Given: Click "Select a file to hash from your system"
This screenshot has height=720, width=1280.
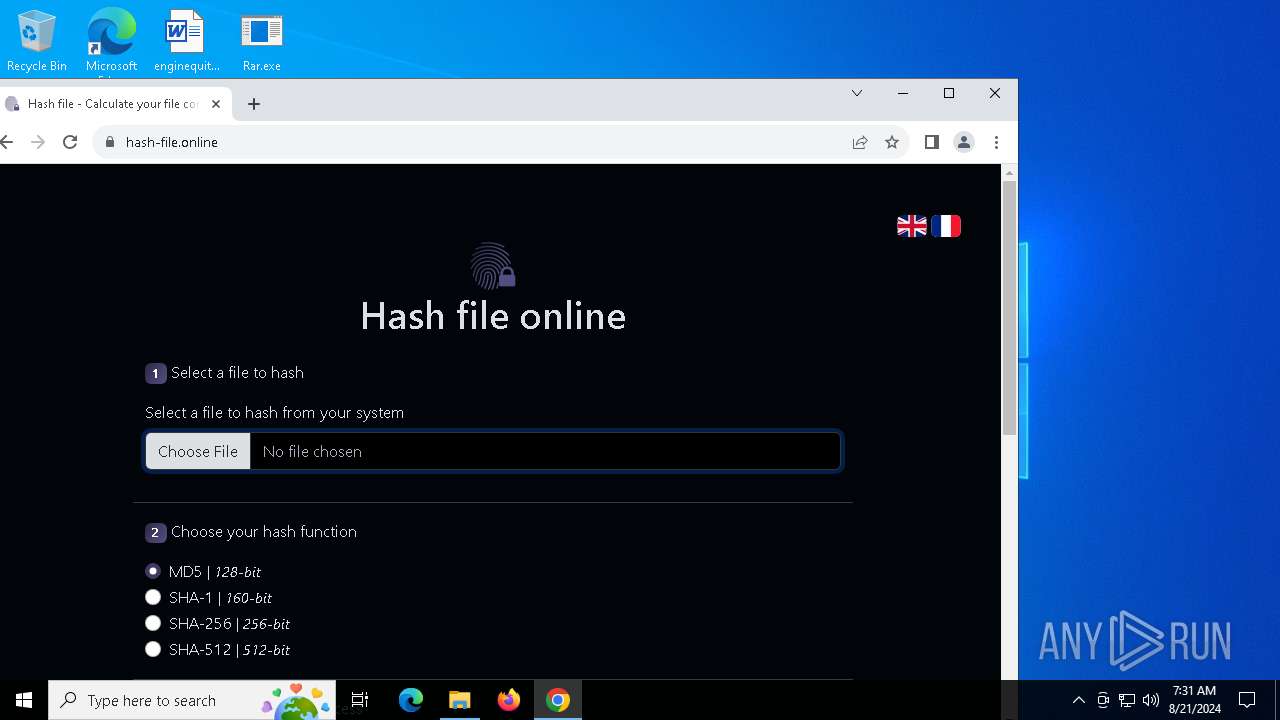Looking at the screenshot, I should tap(274, 413).
